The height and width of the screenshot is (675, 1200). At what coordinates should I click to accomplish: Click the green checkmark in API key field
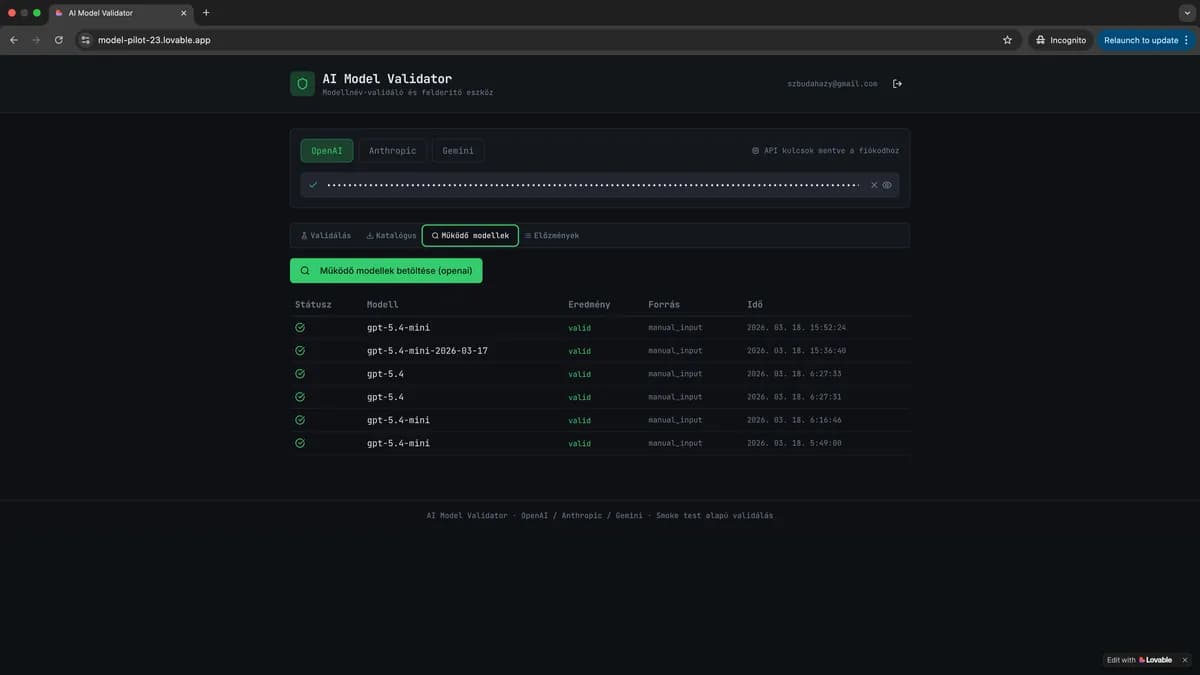313,185
